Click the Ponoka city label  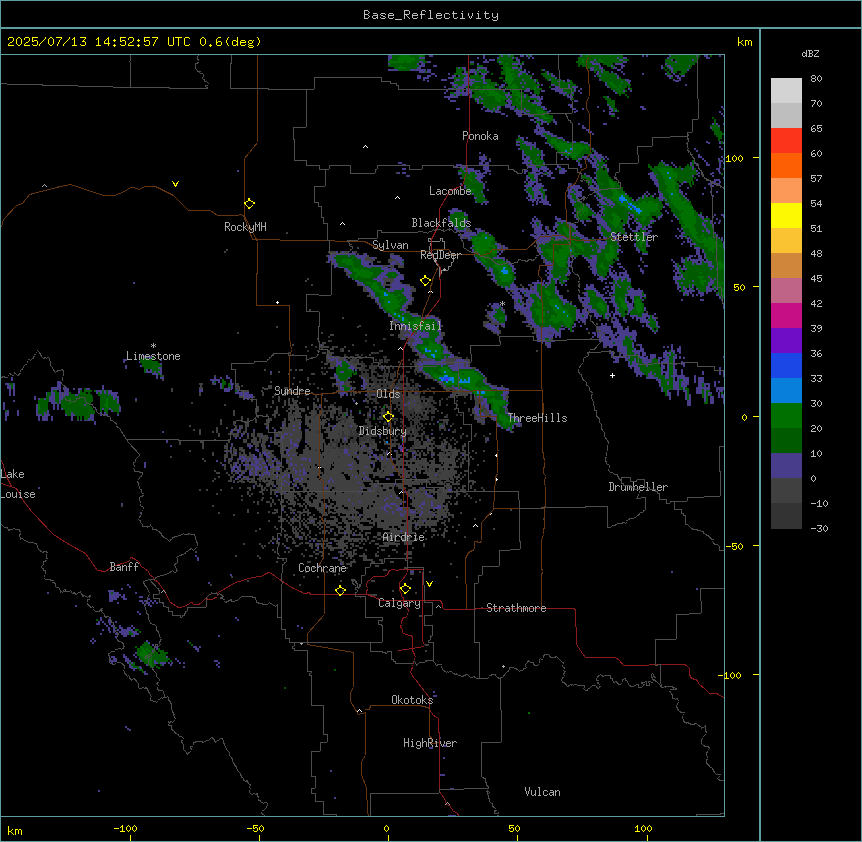click(480, 136)
